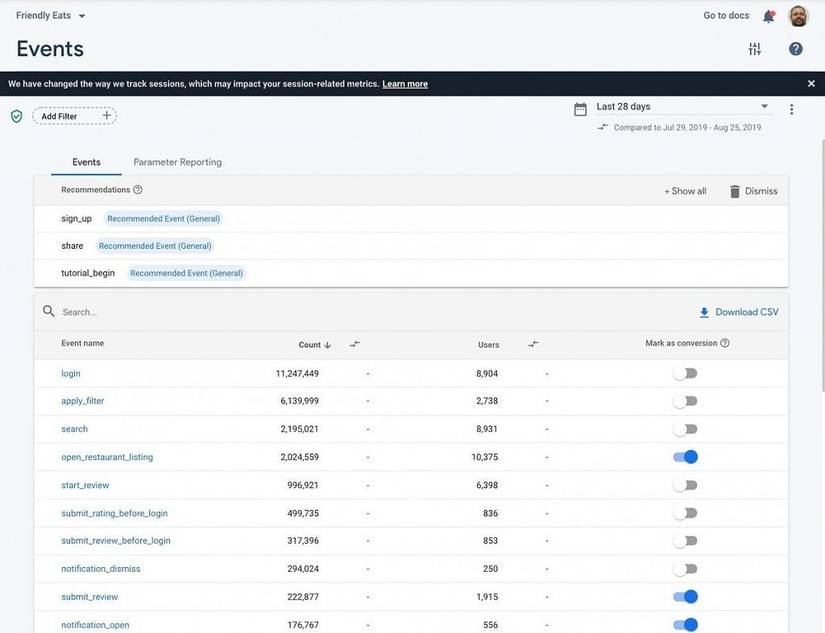Click the shield check filter icon

tap(15, 114)
